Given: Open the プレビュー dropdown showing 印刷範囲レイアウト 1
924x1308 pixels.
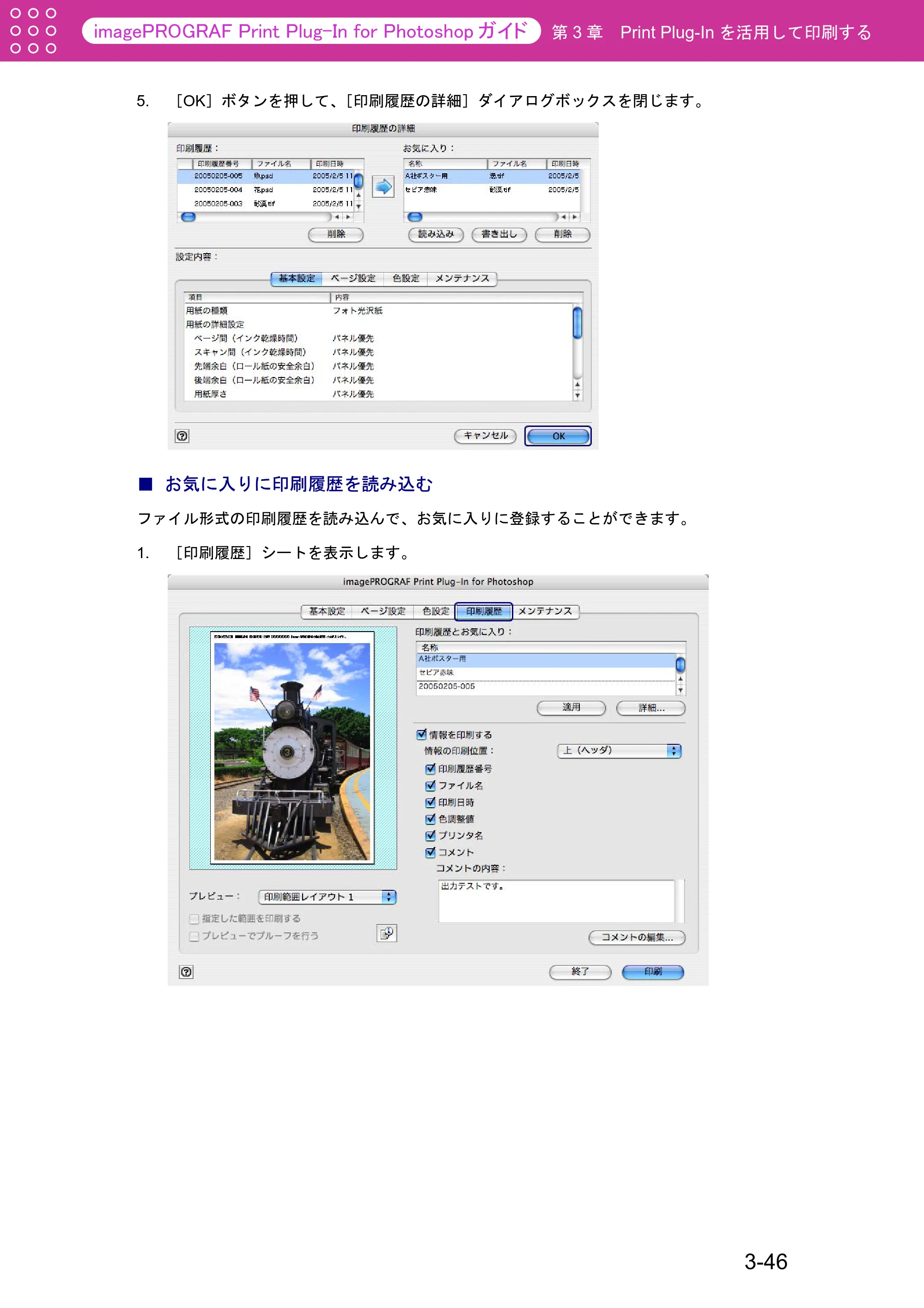Looking at the screenshot, I should [x=327, y=897].
